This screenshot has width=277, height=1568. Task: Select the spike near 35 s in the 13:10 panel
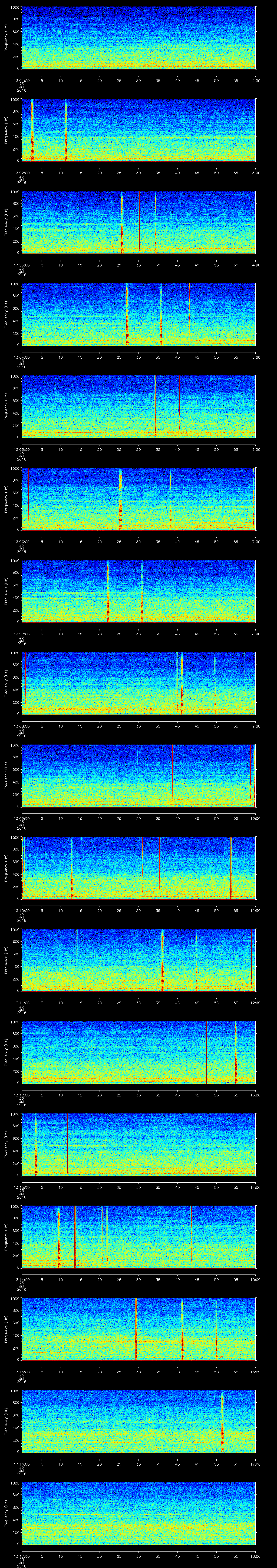point(160,863)
